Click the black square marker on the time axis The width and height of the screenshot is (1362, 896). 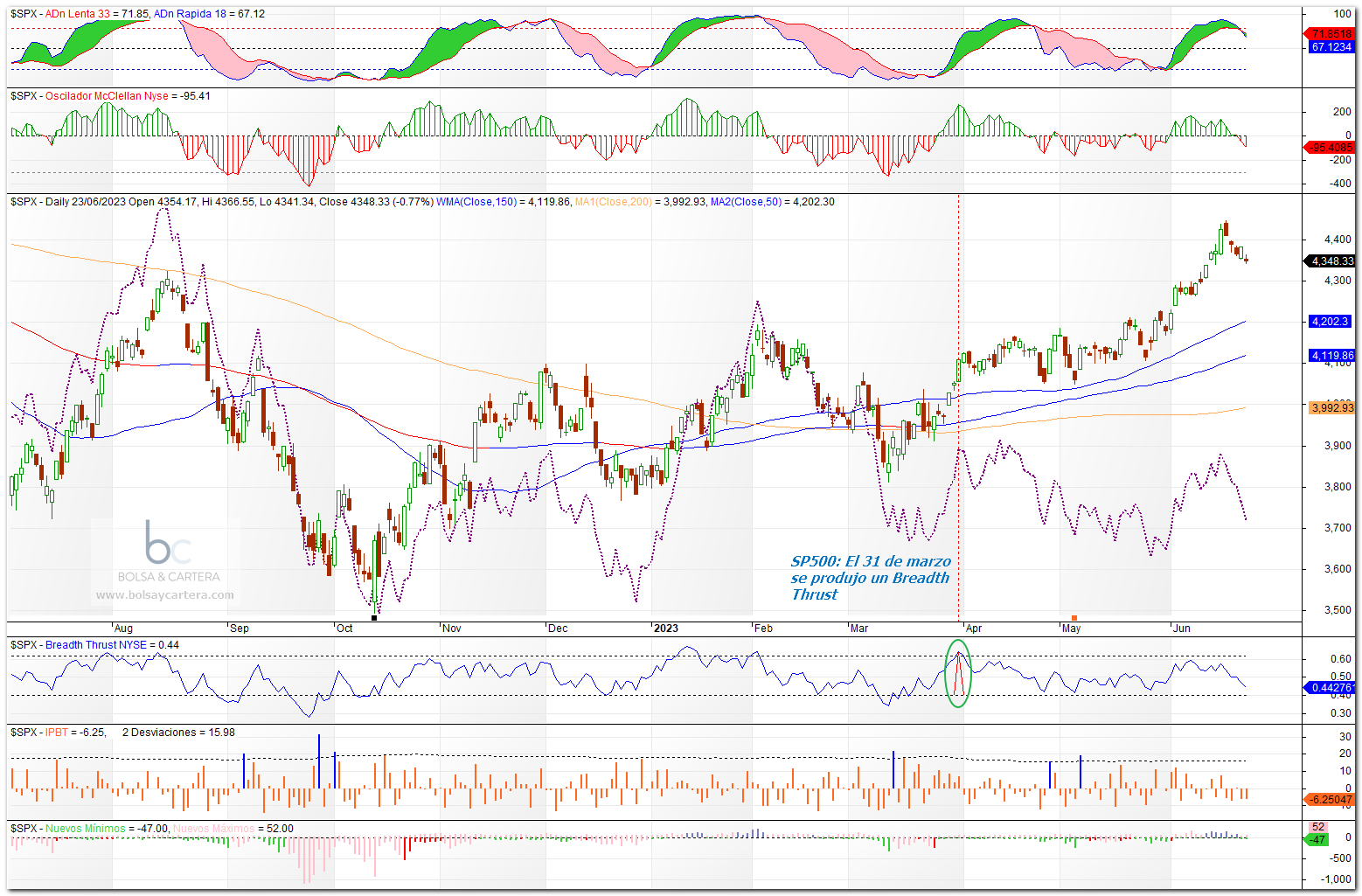point(374,618)
